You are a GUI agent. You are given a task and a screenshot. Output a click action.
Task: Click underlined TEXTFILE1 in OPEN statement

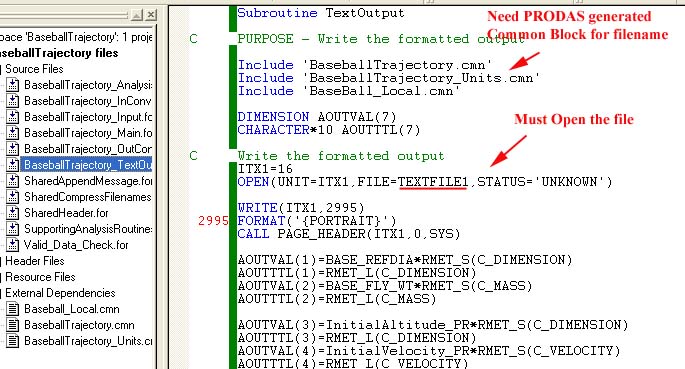click(x=433, y=182)
